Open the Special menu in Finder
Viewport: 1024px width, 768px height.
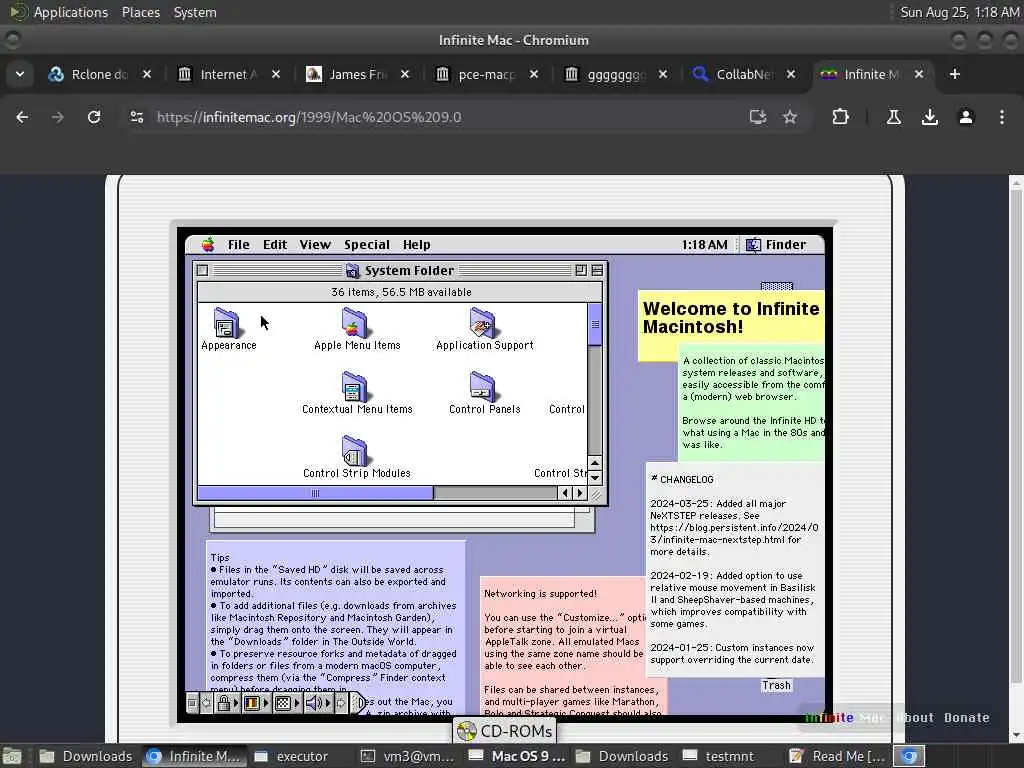click(366, 244)
